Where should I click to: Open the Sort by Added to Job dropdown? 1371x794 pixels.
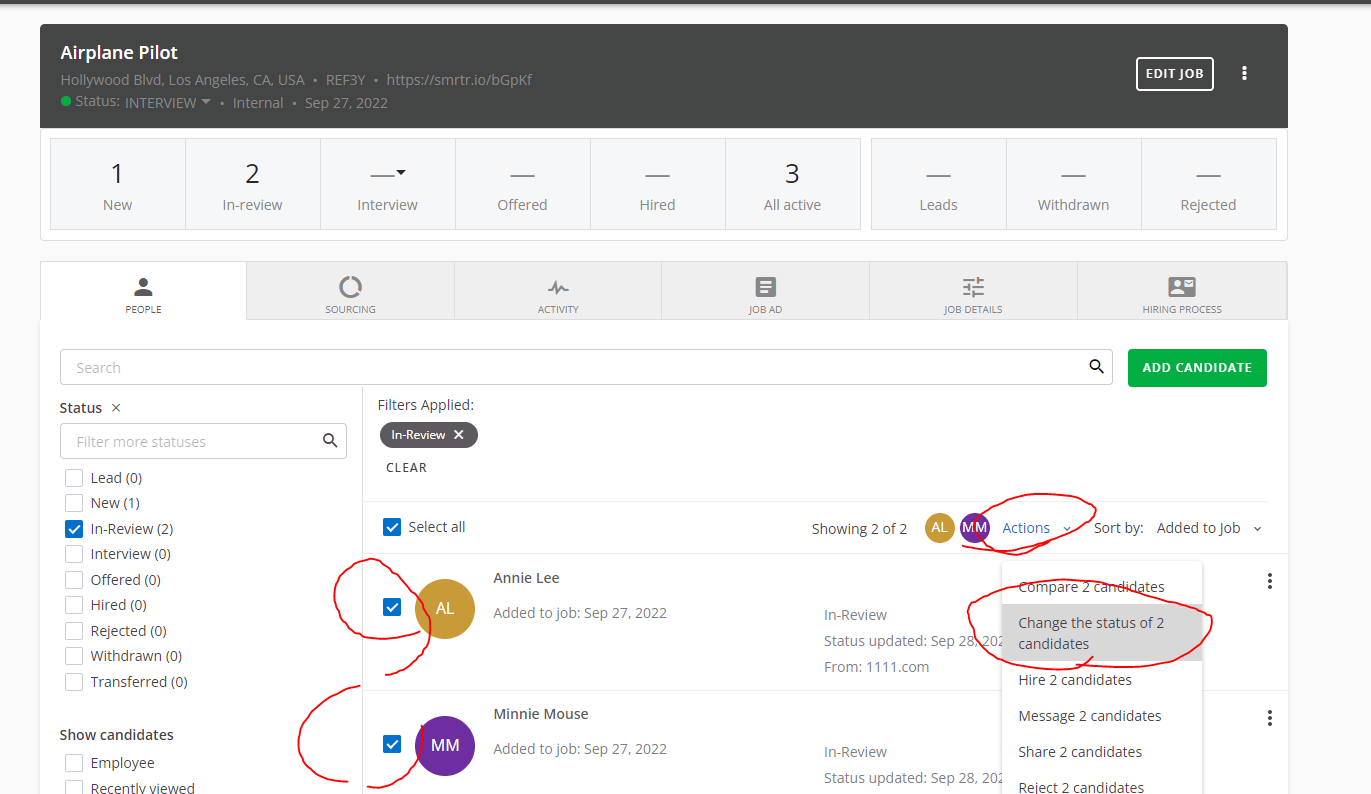1209,528
